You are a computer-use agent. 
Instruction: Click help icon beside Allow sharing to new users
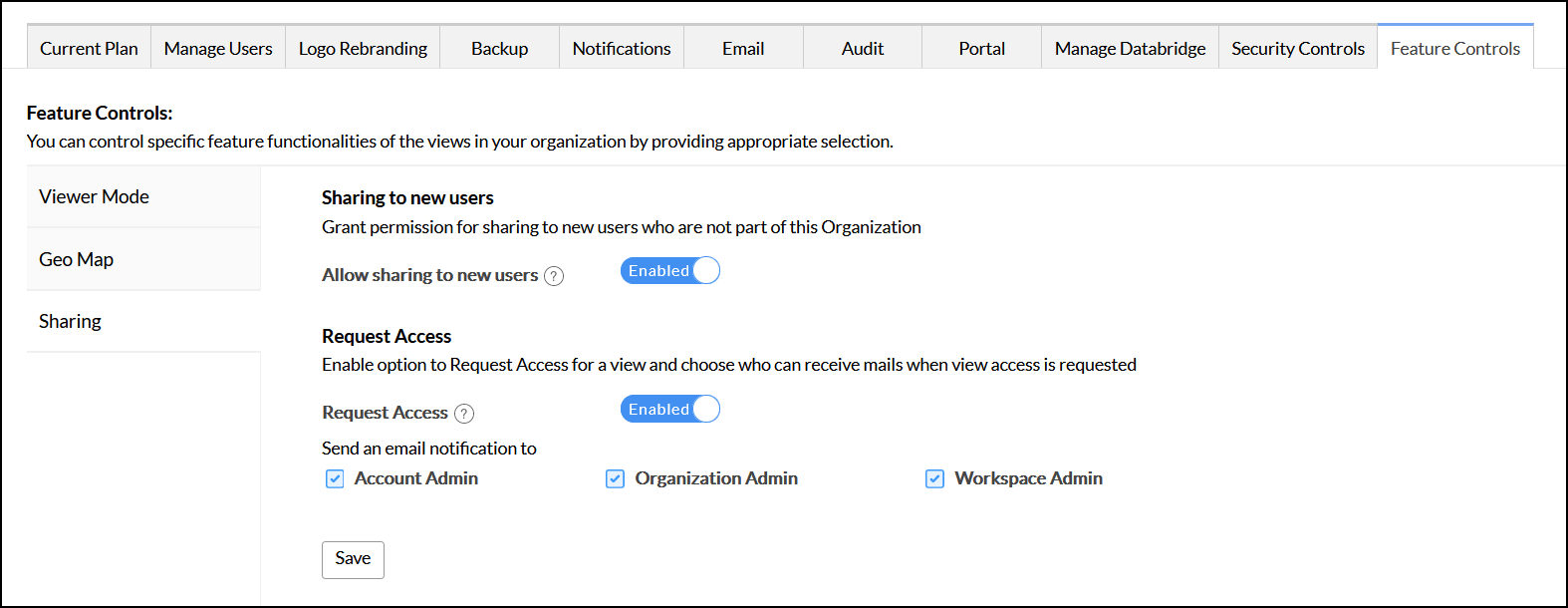(554, 276)
